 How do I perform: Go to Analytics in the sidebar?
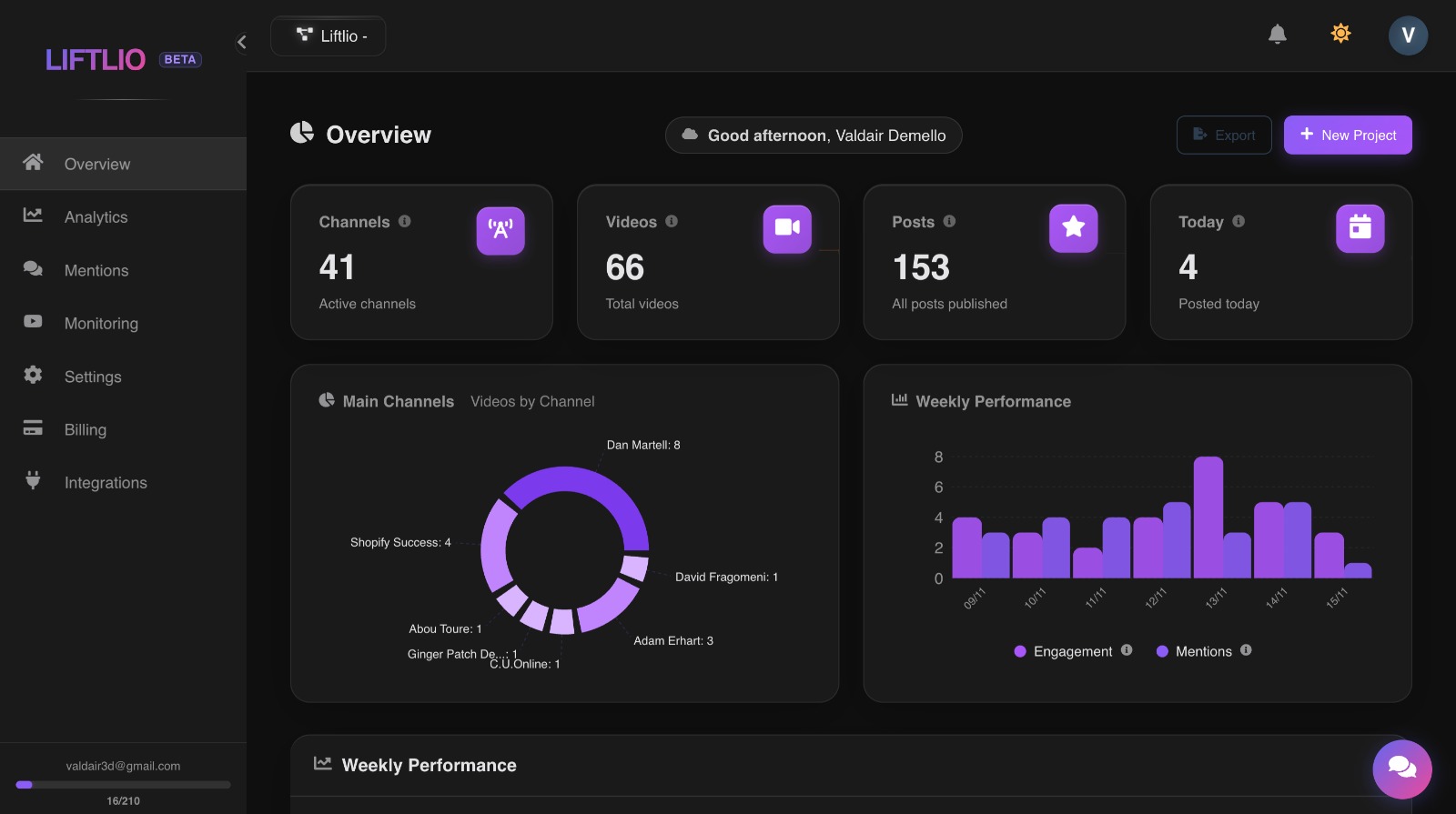(x=96, y=217)
